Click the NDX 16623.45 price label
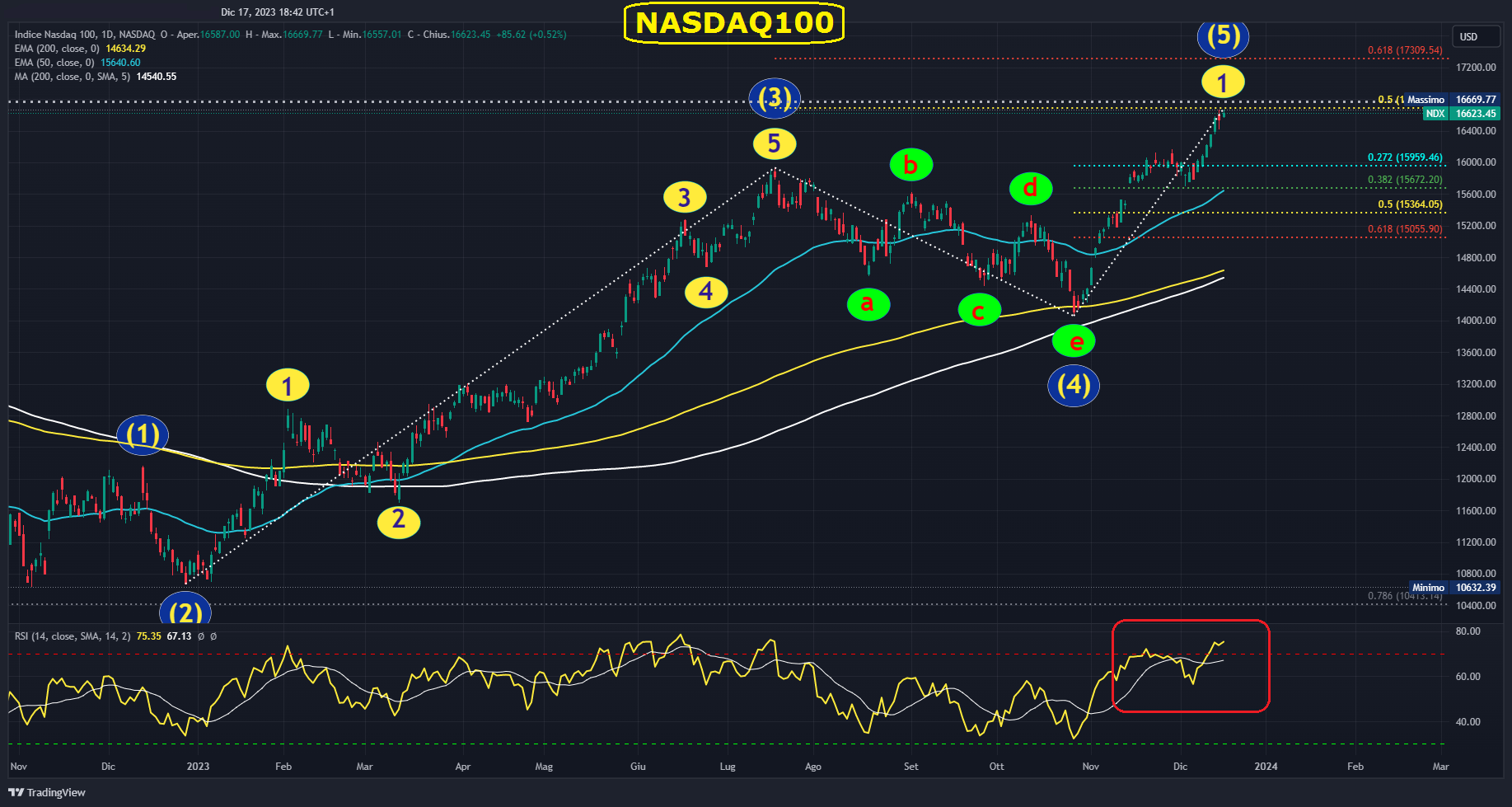1512x807 pixels. 1462,114
